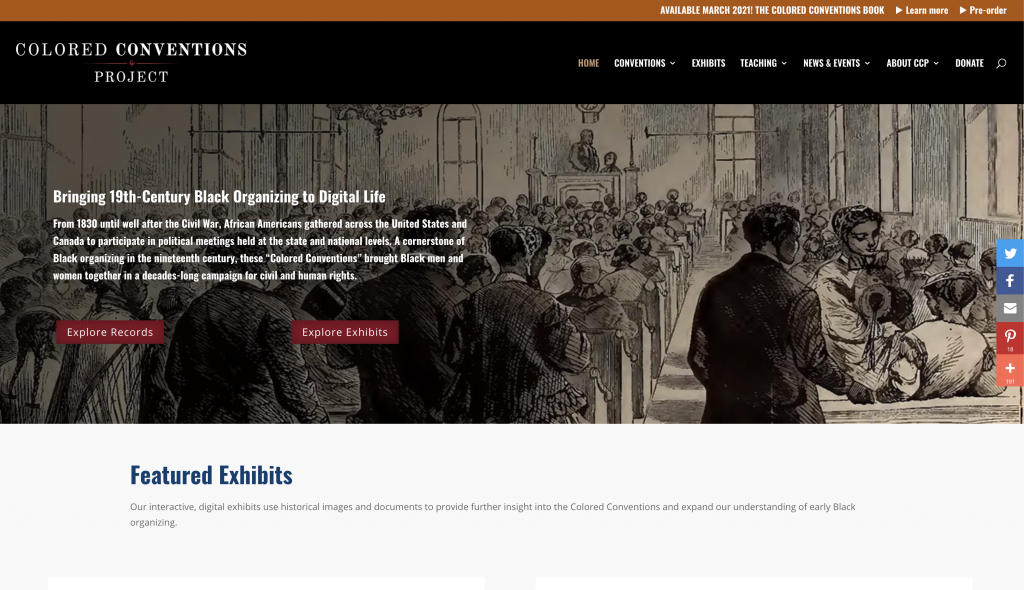Click the Colored Conventions Project logo
Screen dimensions: 1024x590
(131, 63)
